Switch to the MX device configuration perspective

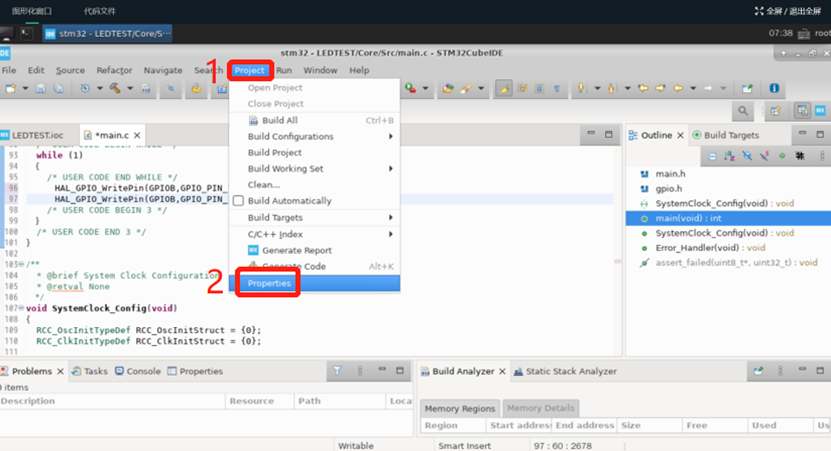[x=820, y=110]
